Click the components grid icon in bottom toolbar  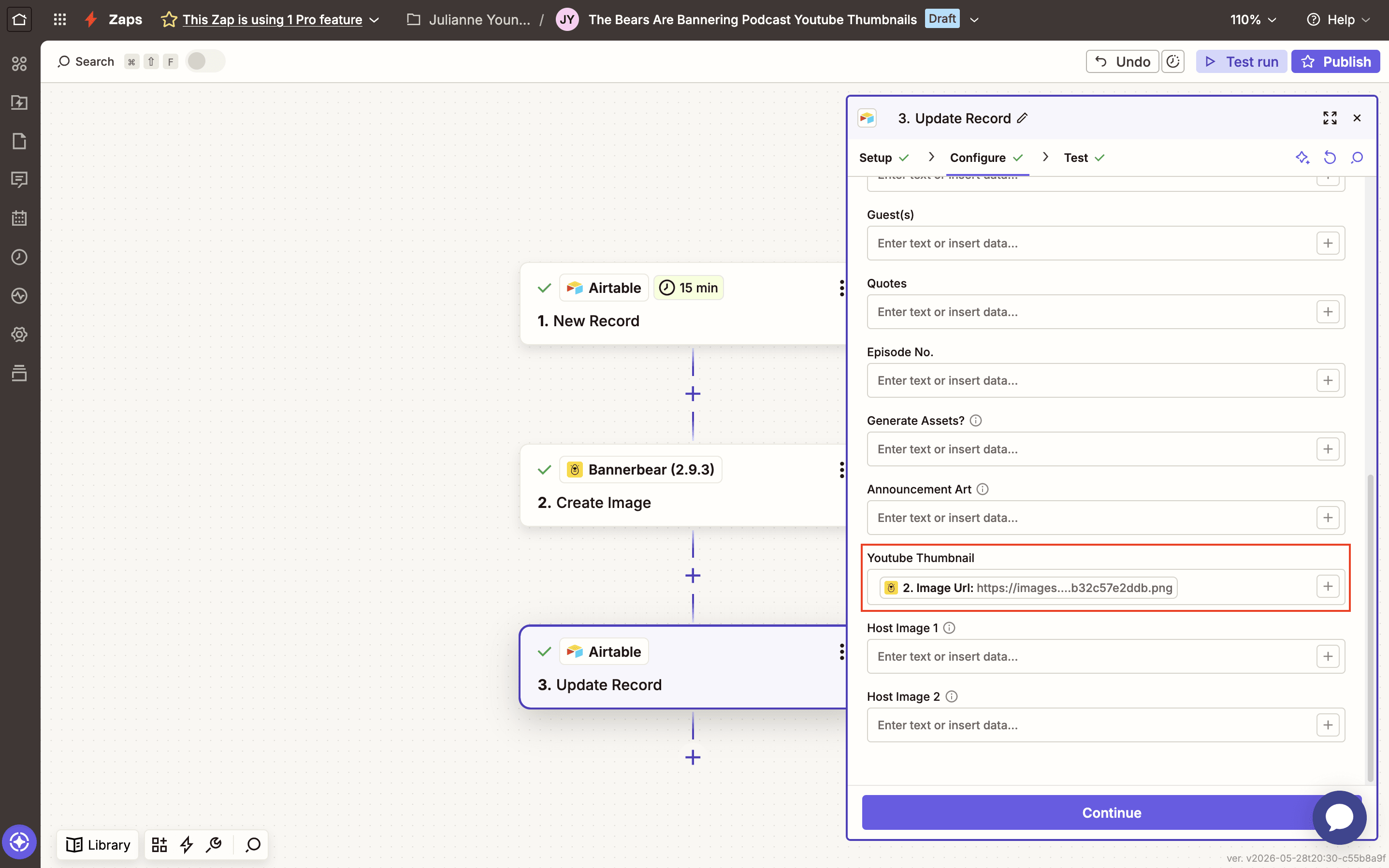(x=159, y=844)
